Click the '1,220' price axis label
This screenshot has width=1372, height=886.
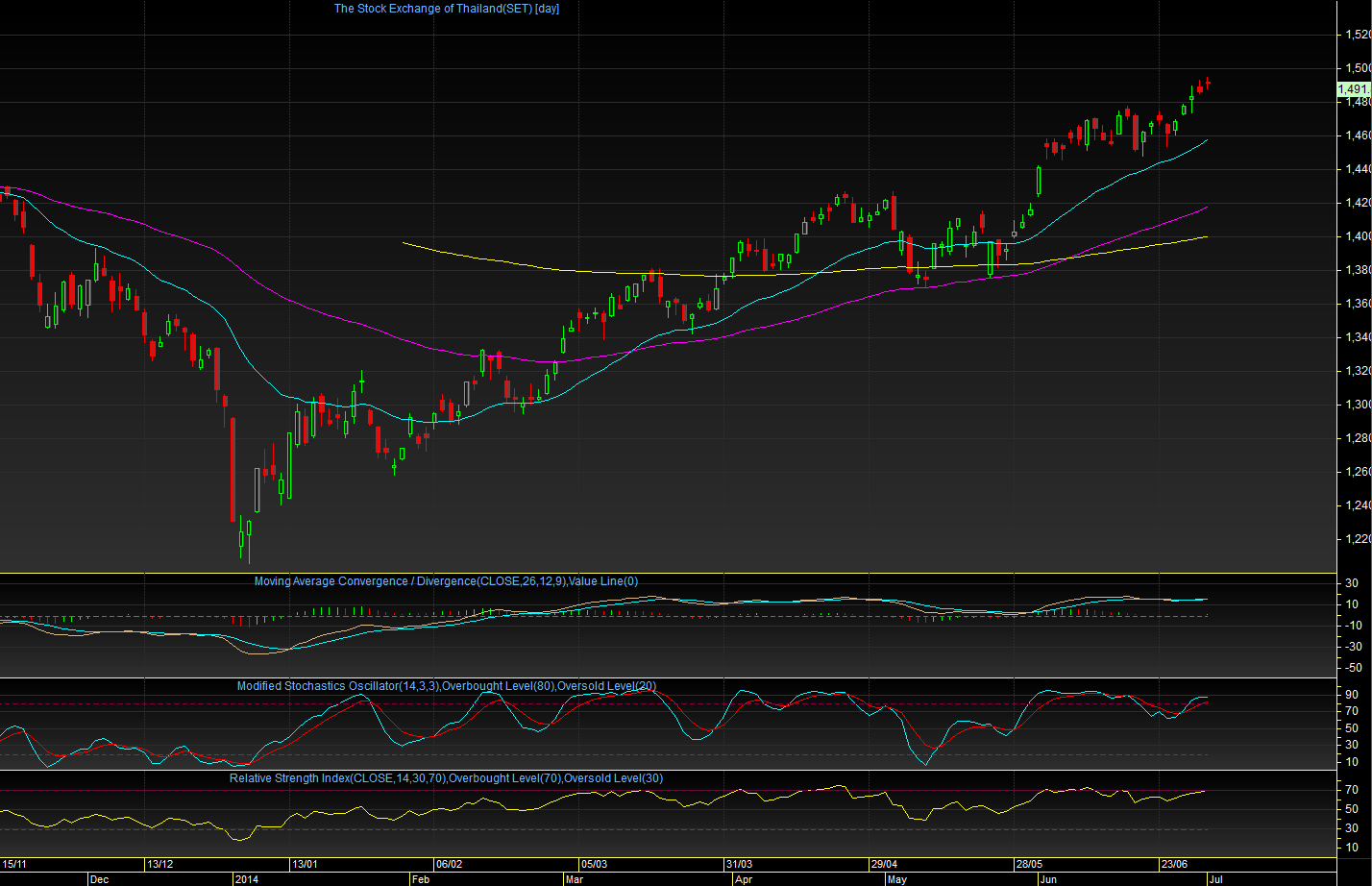point(1357,539)
